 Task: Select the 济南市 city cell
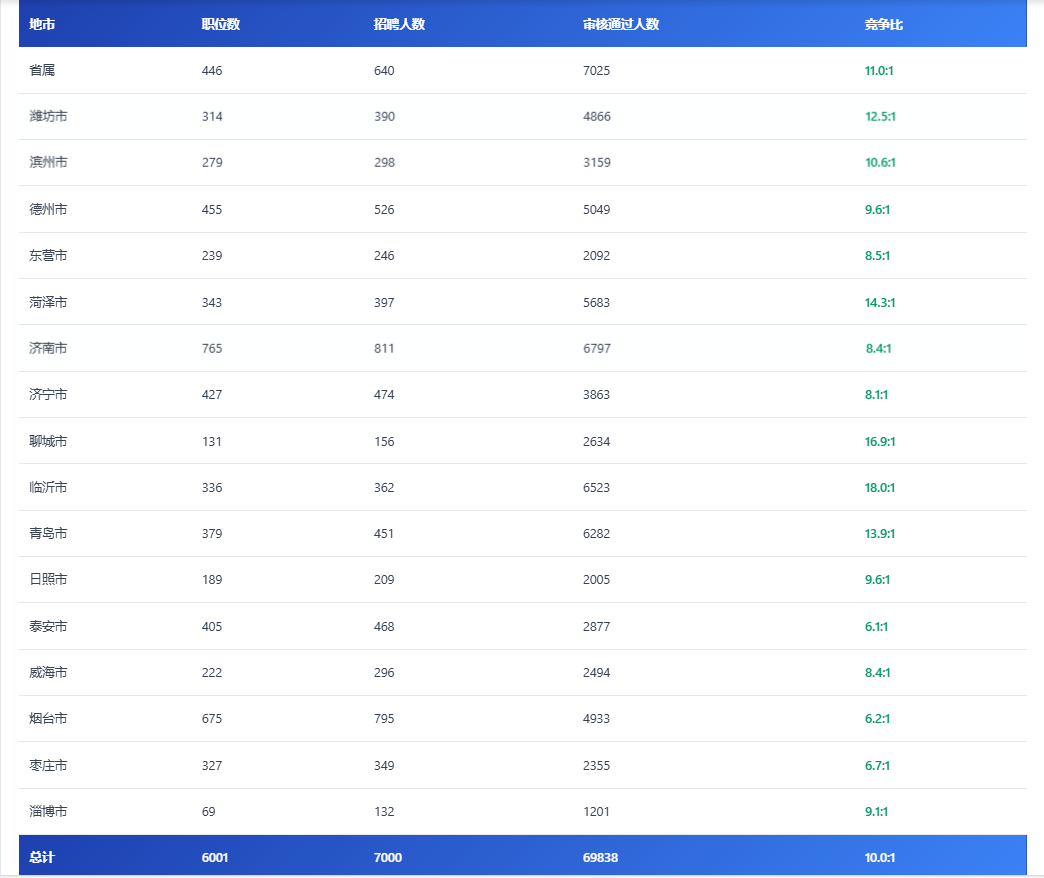click(48, 348)
